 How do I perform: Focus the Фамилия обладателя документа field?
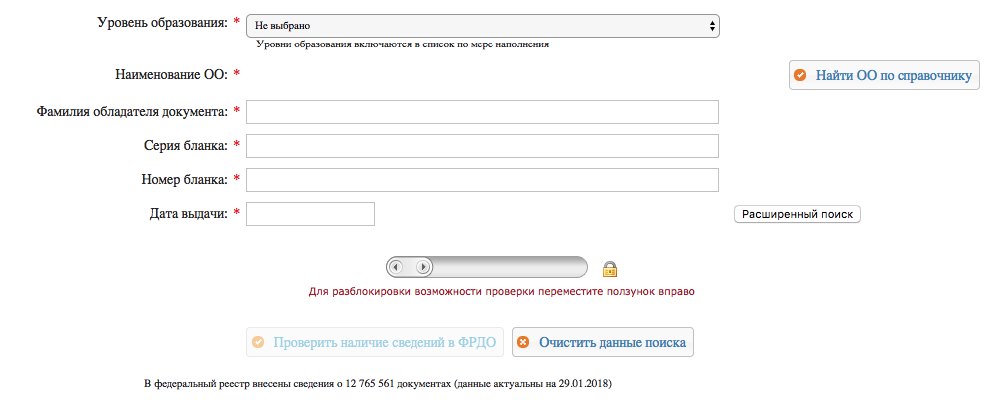(482, 112)
